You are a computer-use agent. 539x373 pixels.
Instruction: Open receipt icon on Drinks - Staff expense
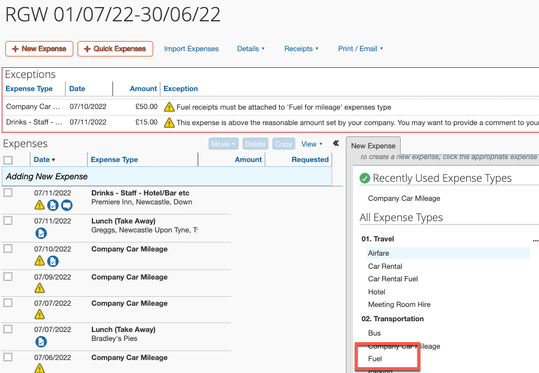(x=53, y=205)
